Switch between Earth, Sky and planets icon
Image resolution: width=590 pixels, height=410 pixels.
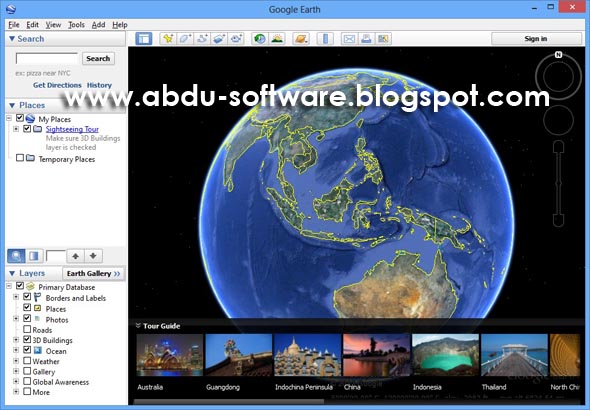[x=301, y=39]
